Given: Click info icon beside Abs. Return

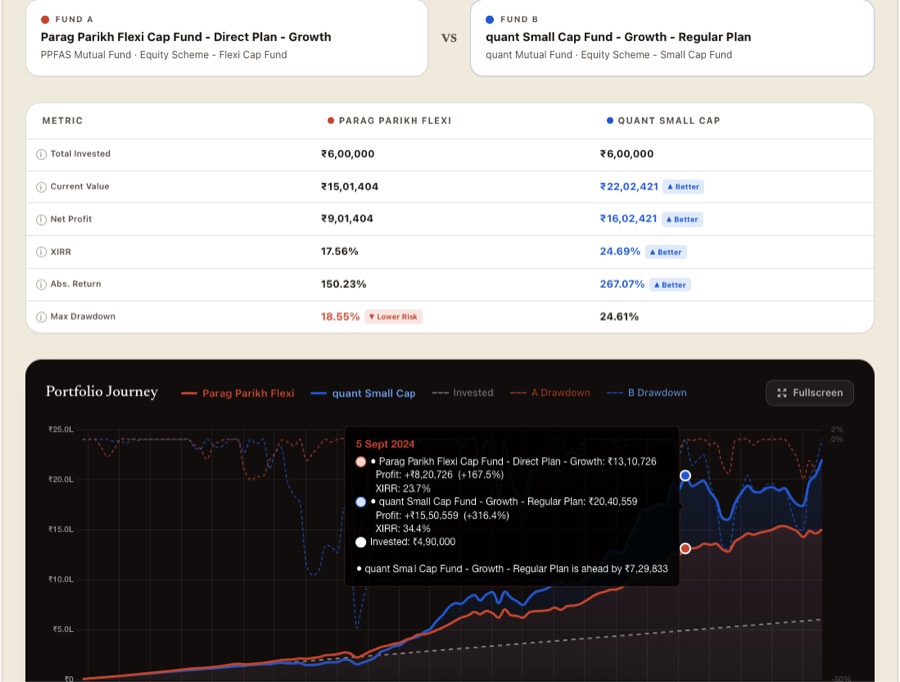Looking at the screenshot, I should [x=41, y=285].
